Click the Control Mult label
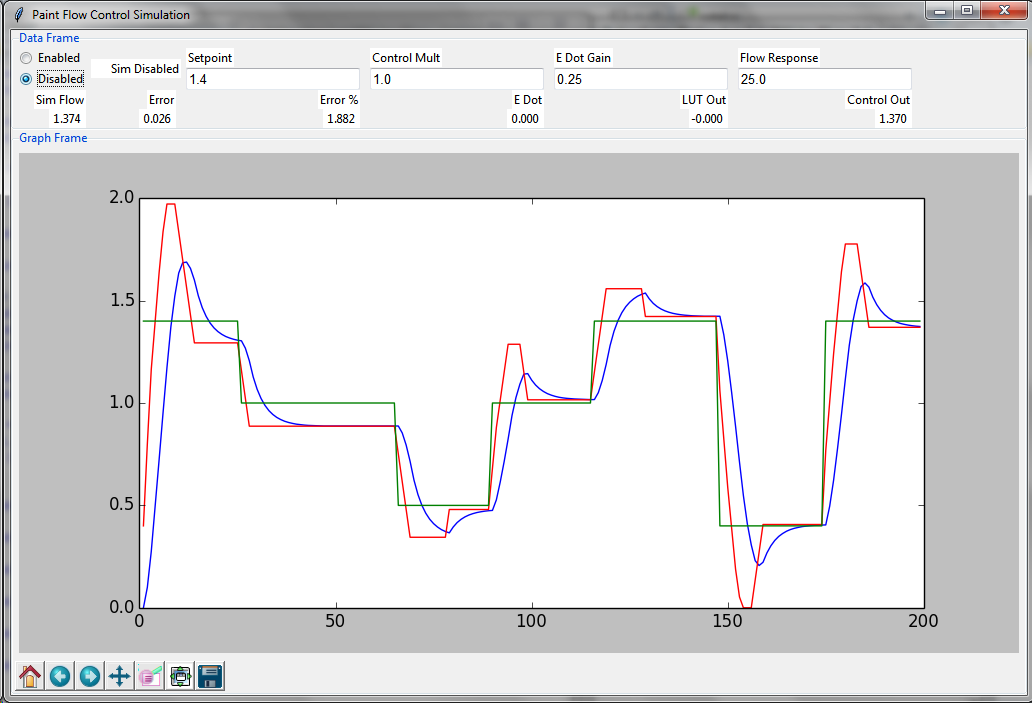The image size is (1032, 703). tap(406, 58)
